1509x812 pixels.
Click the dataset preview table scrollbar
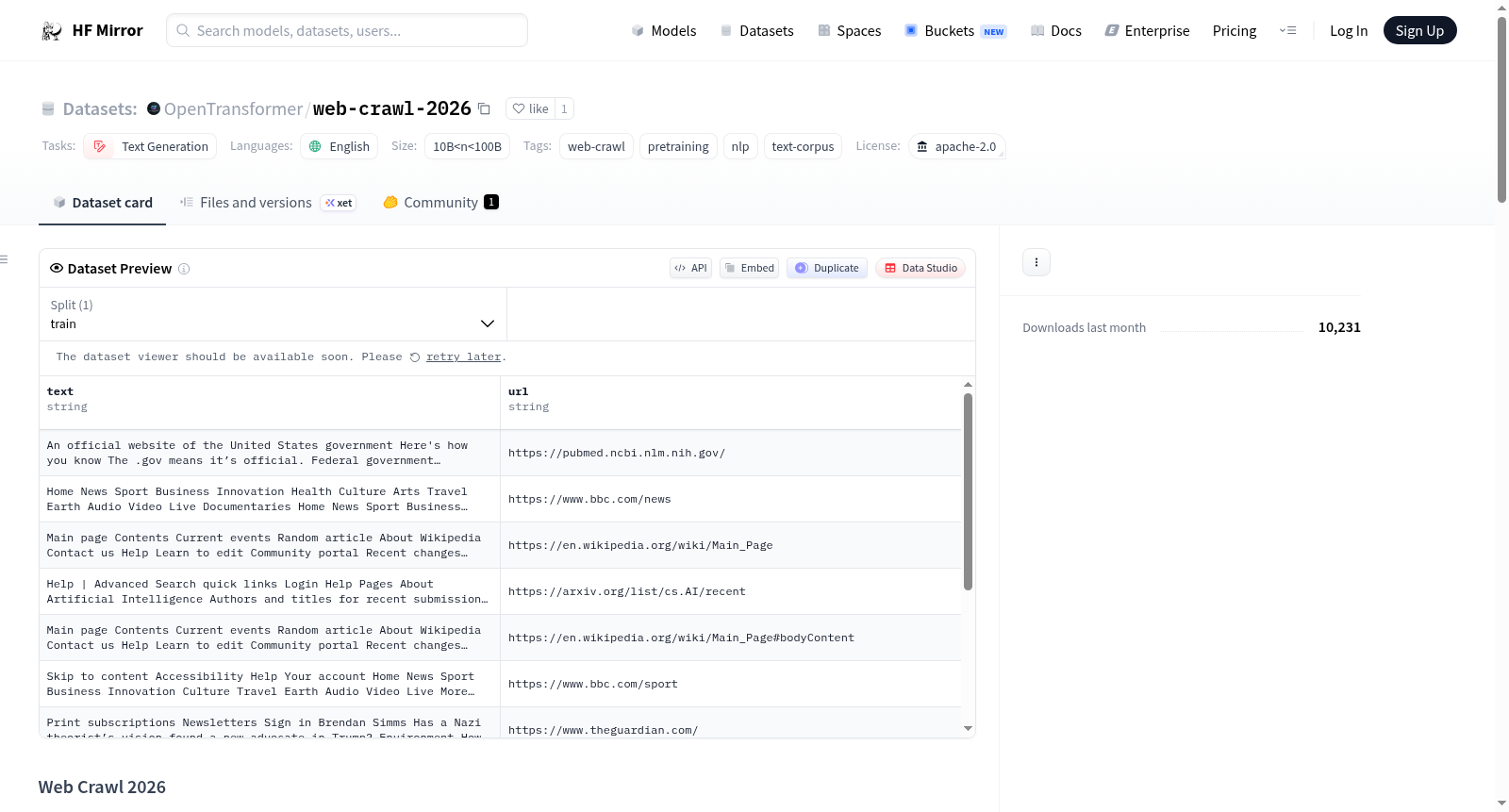968,491
